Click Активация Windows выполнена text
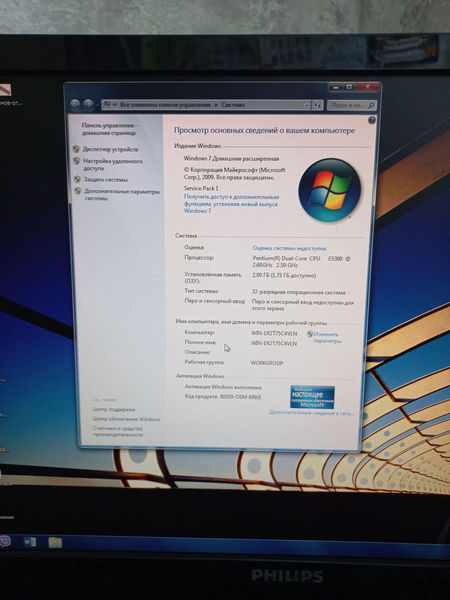Image resolution: width=450 pixels, height=600 pixels. (223, 387)
